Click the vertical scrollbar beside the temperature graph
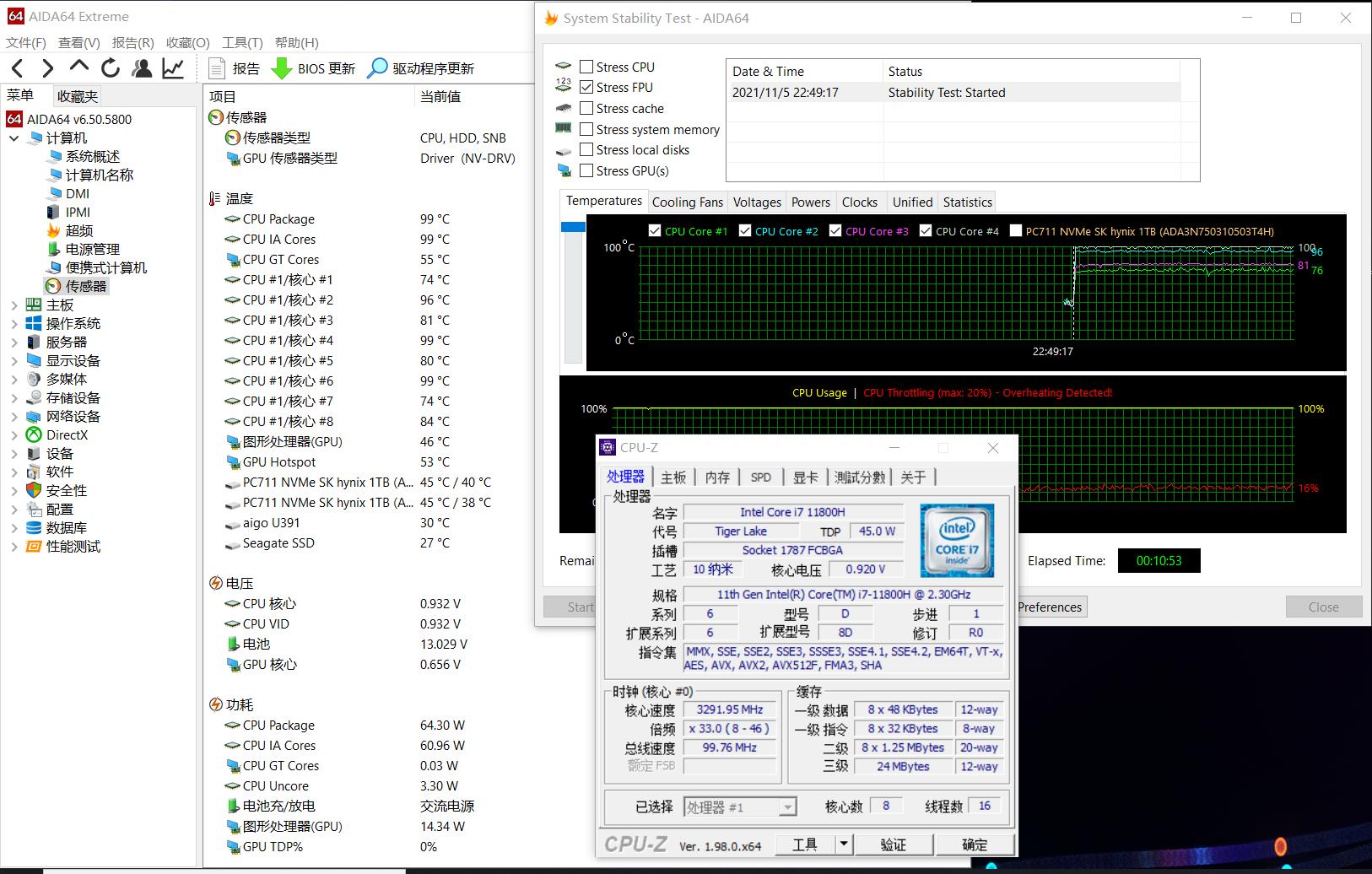 coord(573,228)
